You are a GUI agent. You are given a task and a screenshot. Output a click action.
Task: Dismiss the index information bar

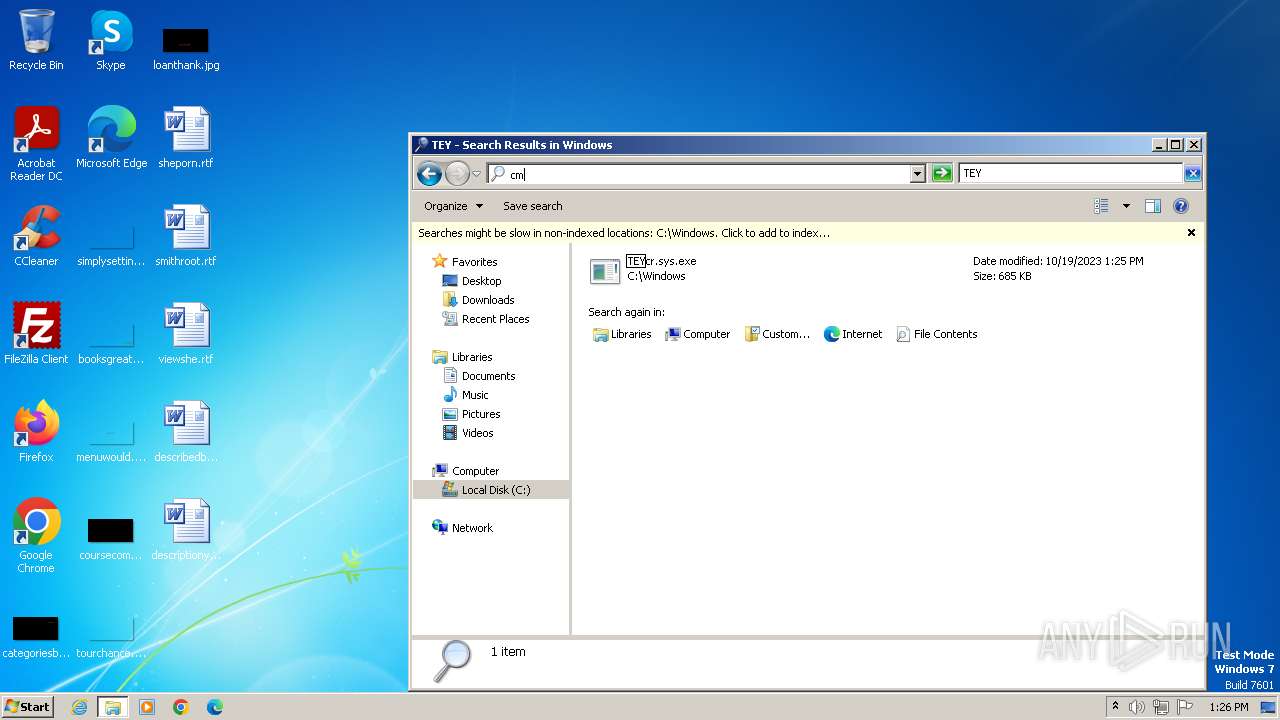point(1191,233)
